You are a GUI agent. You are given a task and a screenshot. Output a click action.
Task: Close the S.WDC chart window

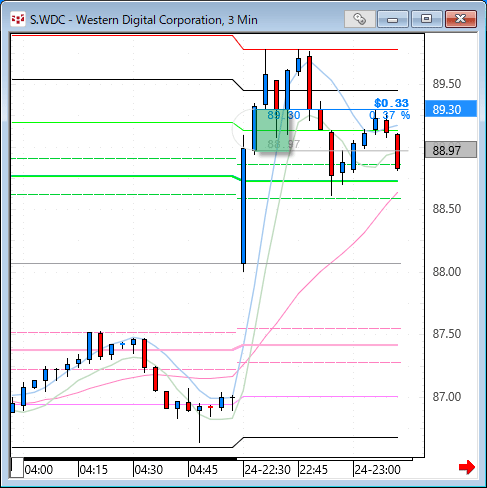tap(461, 19)
